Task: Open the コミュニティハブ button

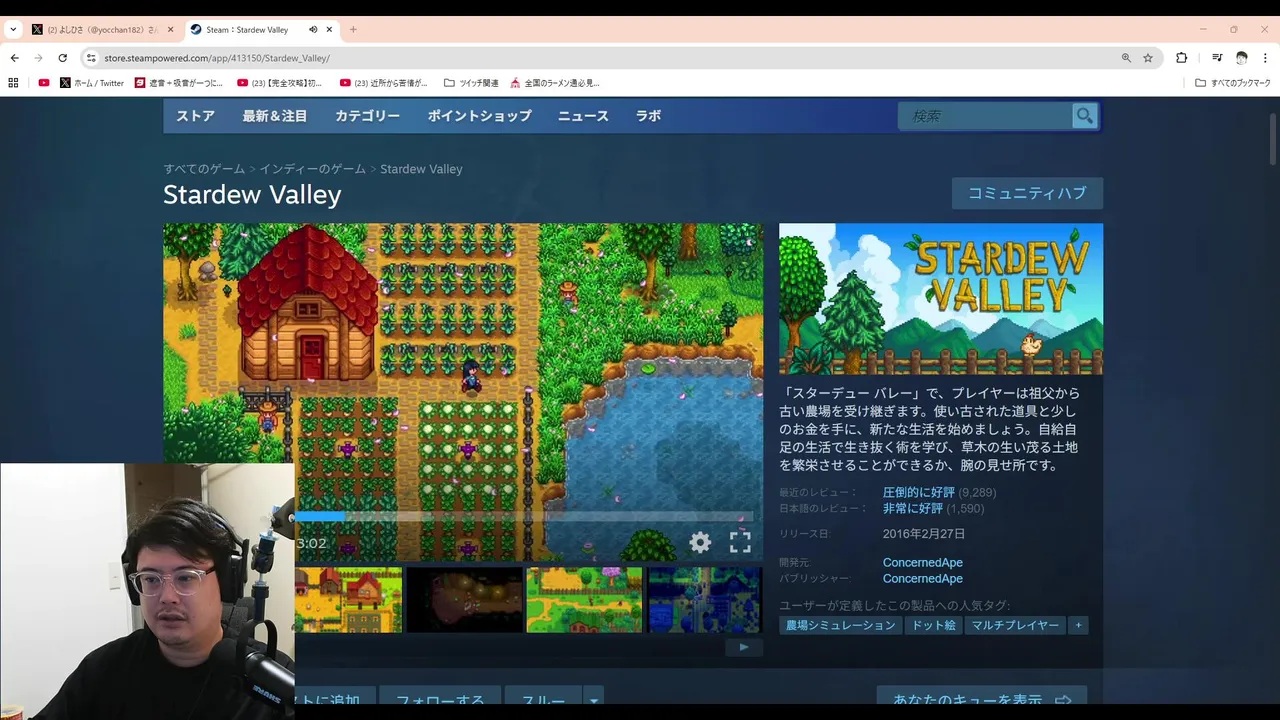Action: click(1027, 193)
